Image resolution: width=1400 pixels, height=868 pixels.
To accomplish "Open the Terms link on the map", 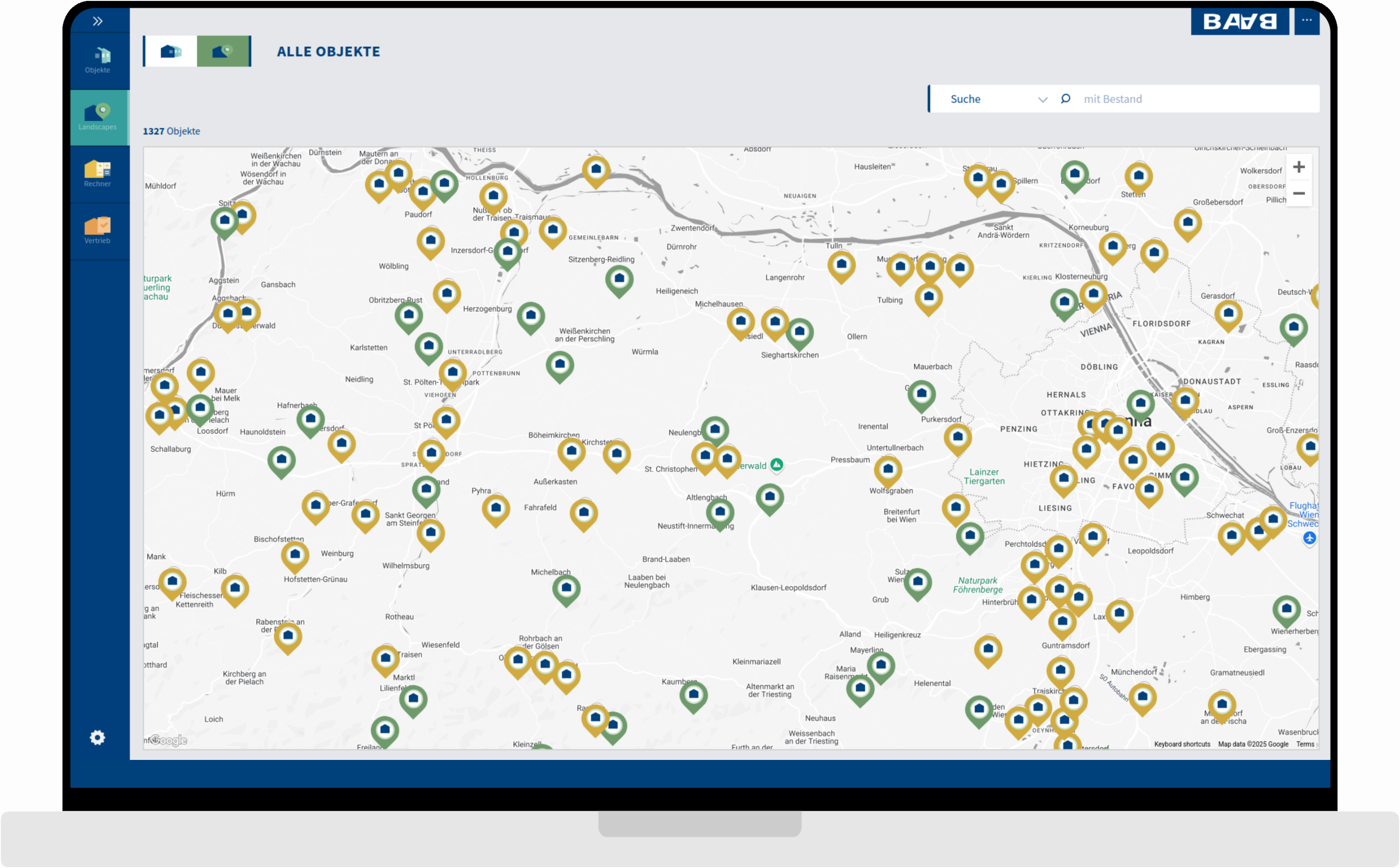I will point(1306,744).
